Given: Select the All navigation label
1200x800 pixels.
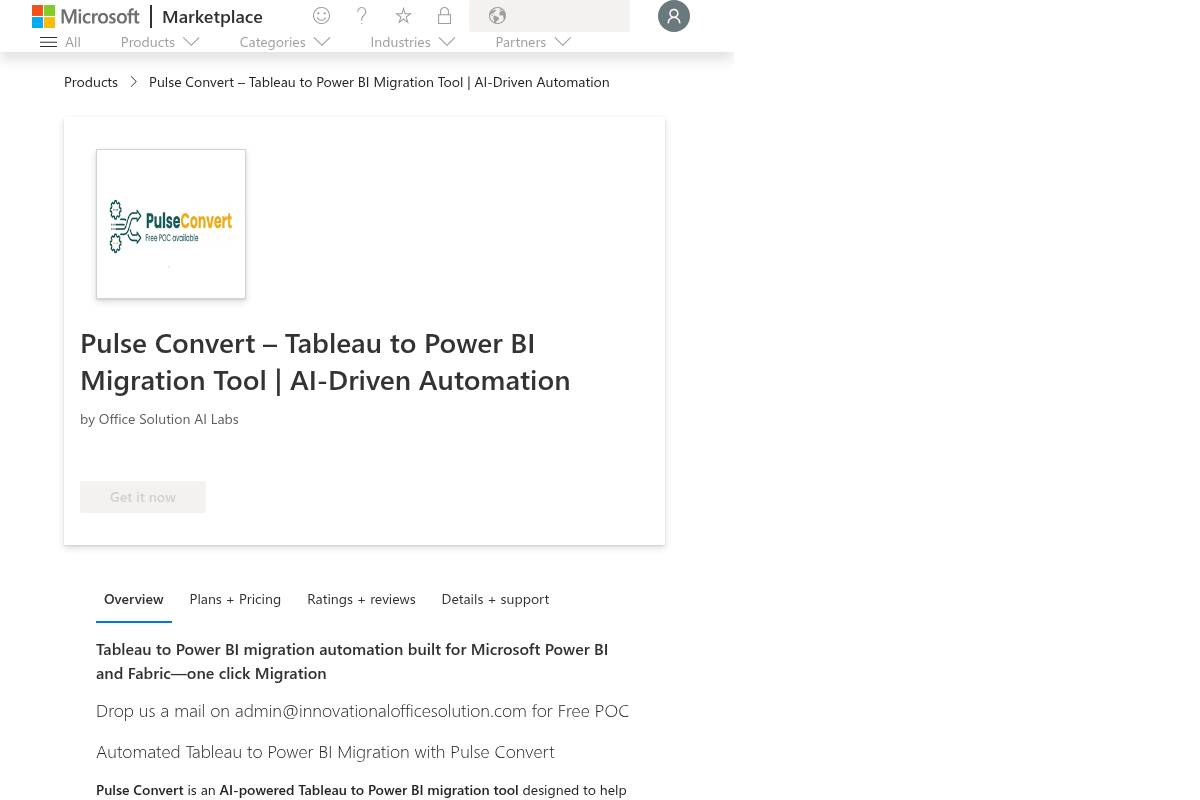Looking at the screenshot, I should point(73,42).
